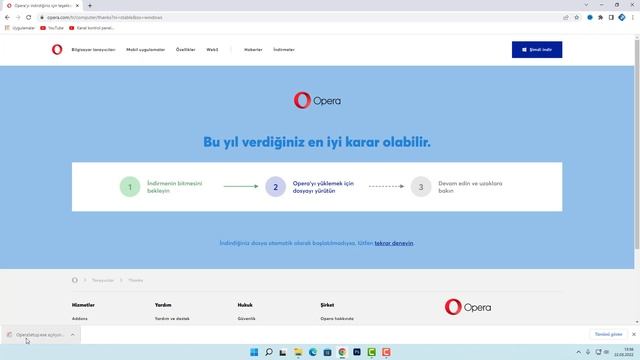This screenshot has width=640, height=360.
Task: Click the taskbar clock and date
Action: pyautogui.click(x=624, y=352)
